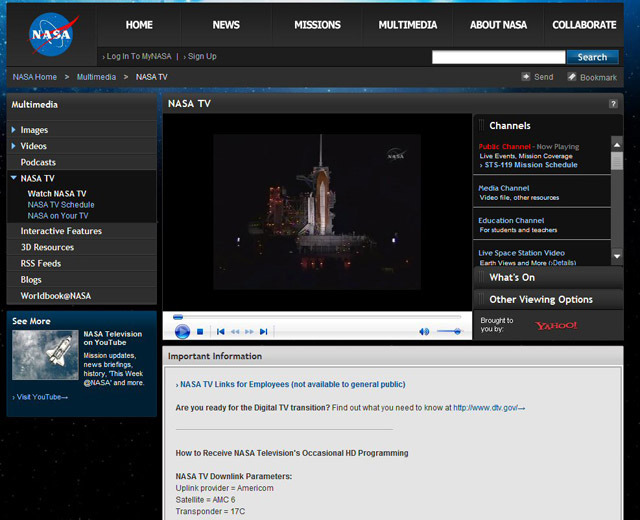Open the help question mark icon
The image size is (640, 520).
click(613, 104)
